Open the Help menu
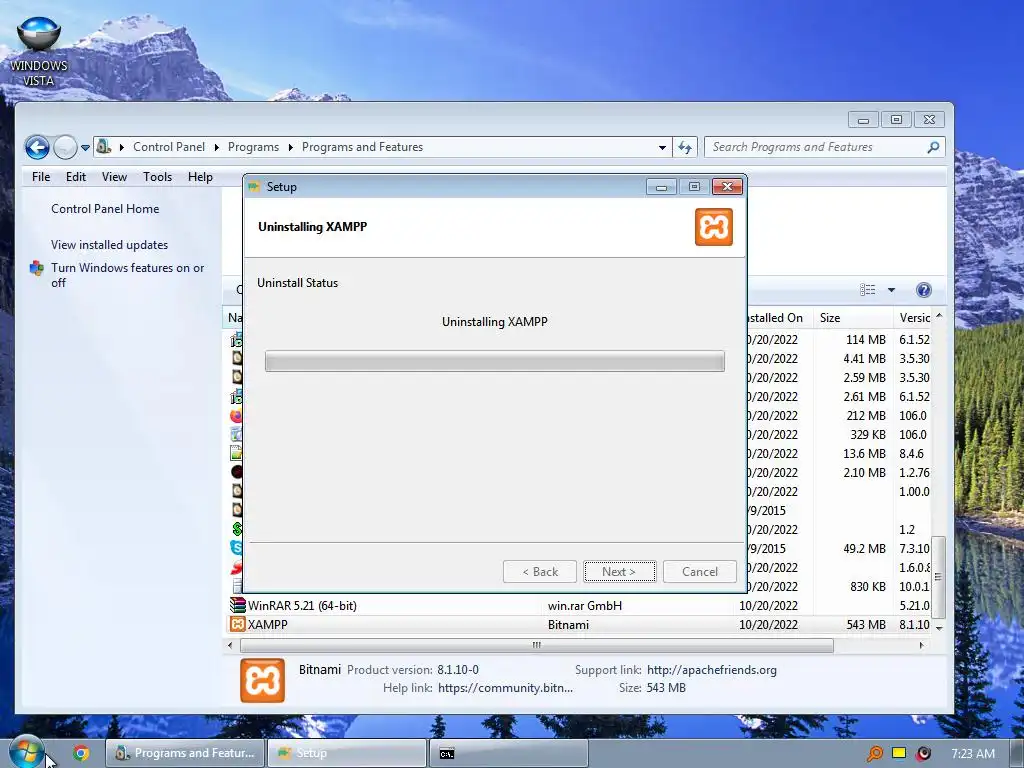The height and width of the screenshot is (768, 1024). (200, 177)
